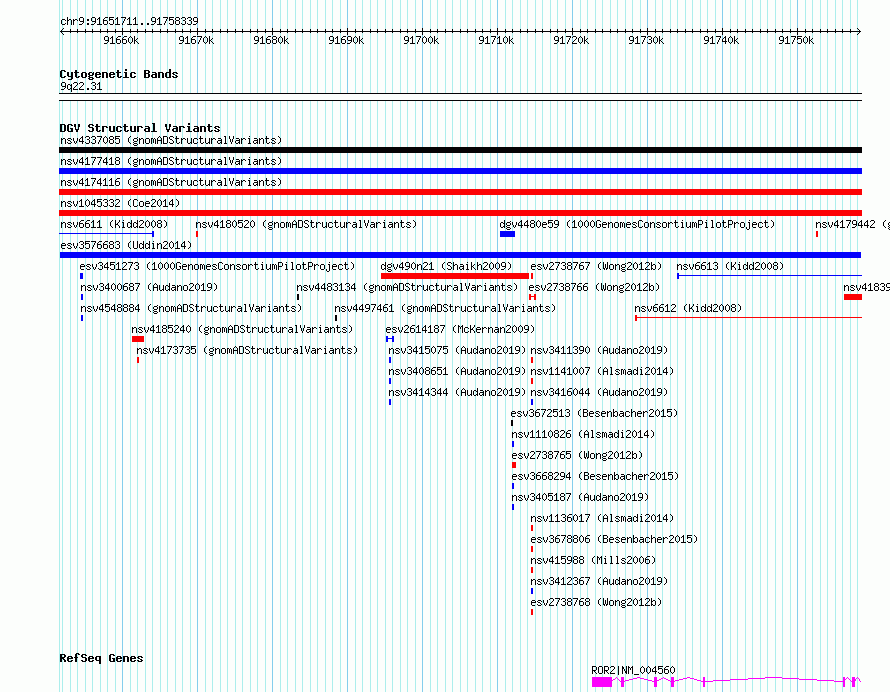890x692 pixels.
Task: Select the ROR2 magenta last-exon block
Action: pyautogui.click(x=602, y=682)
